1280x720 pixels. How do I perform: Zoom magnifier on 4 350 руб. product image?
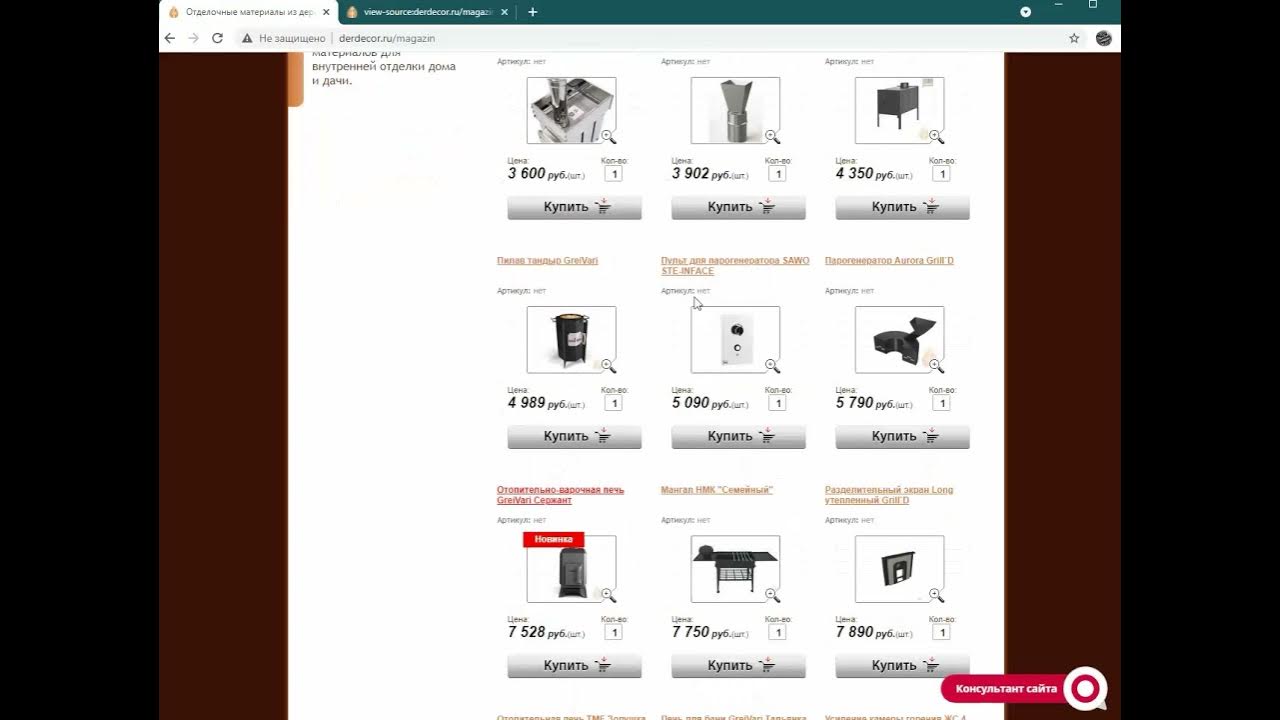(936, 137)
